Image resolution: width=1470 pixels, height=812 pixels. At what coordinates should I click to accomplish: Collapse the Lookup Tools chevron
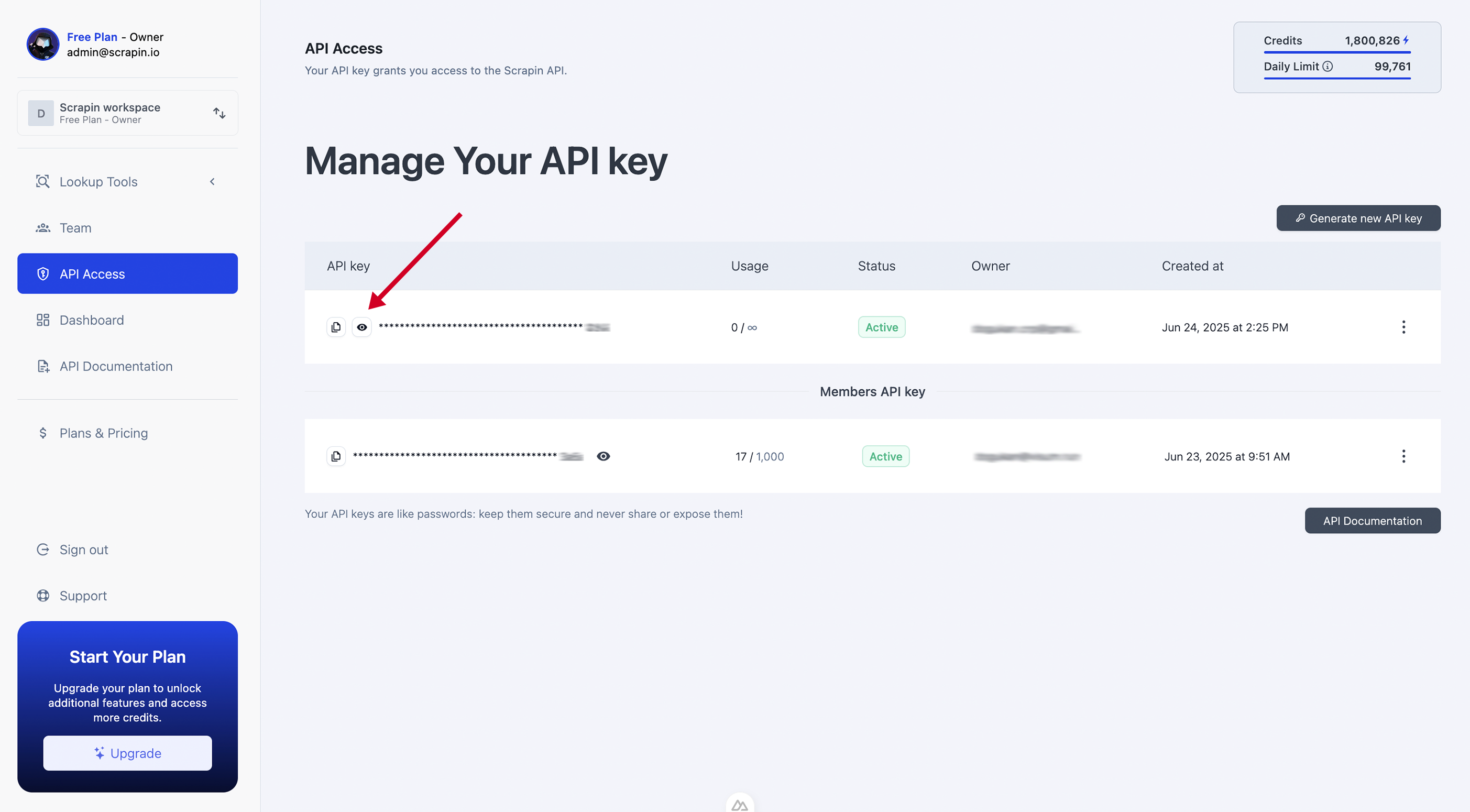[x=212, y=181]
